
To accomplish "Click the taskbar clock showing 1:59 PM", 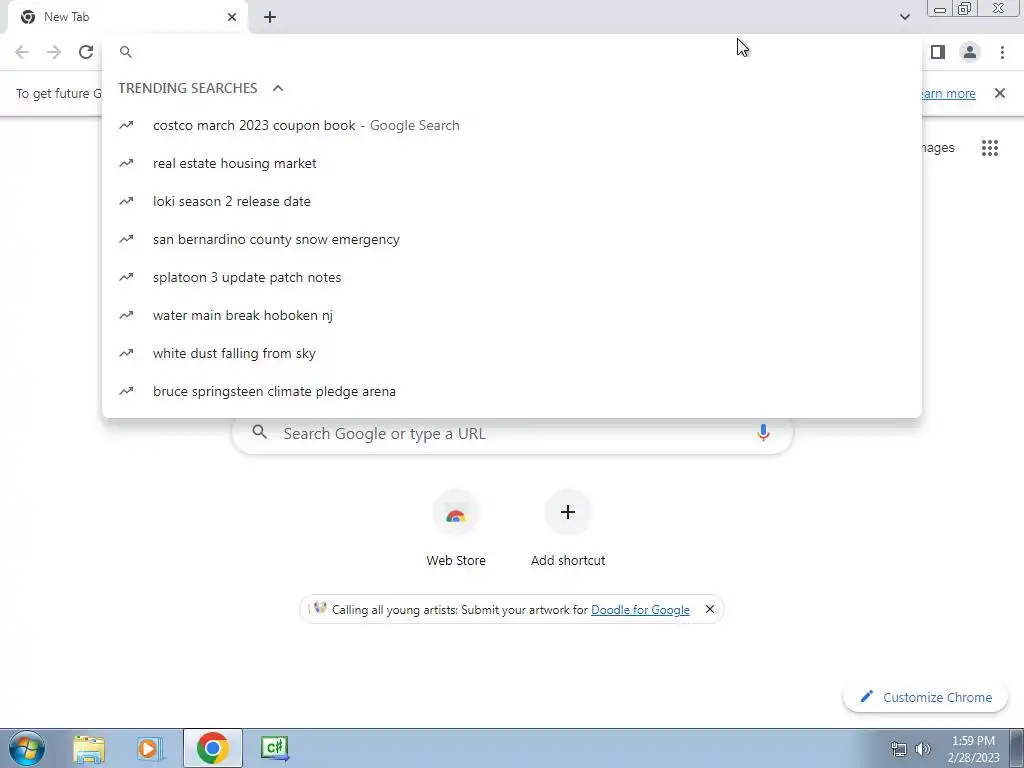I will [x=973, y=749].
